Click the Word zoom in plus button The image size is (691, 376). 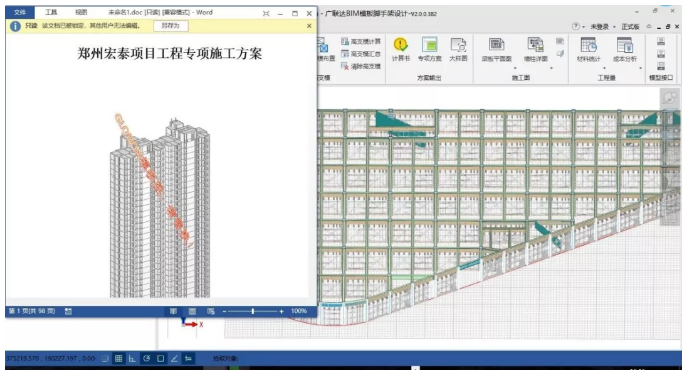click(x=281, y=311)
